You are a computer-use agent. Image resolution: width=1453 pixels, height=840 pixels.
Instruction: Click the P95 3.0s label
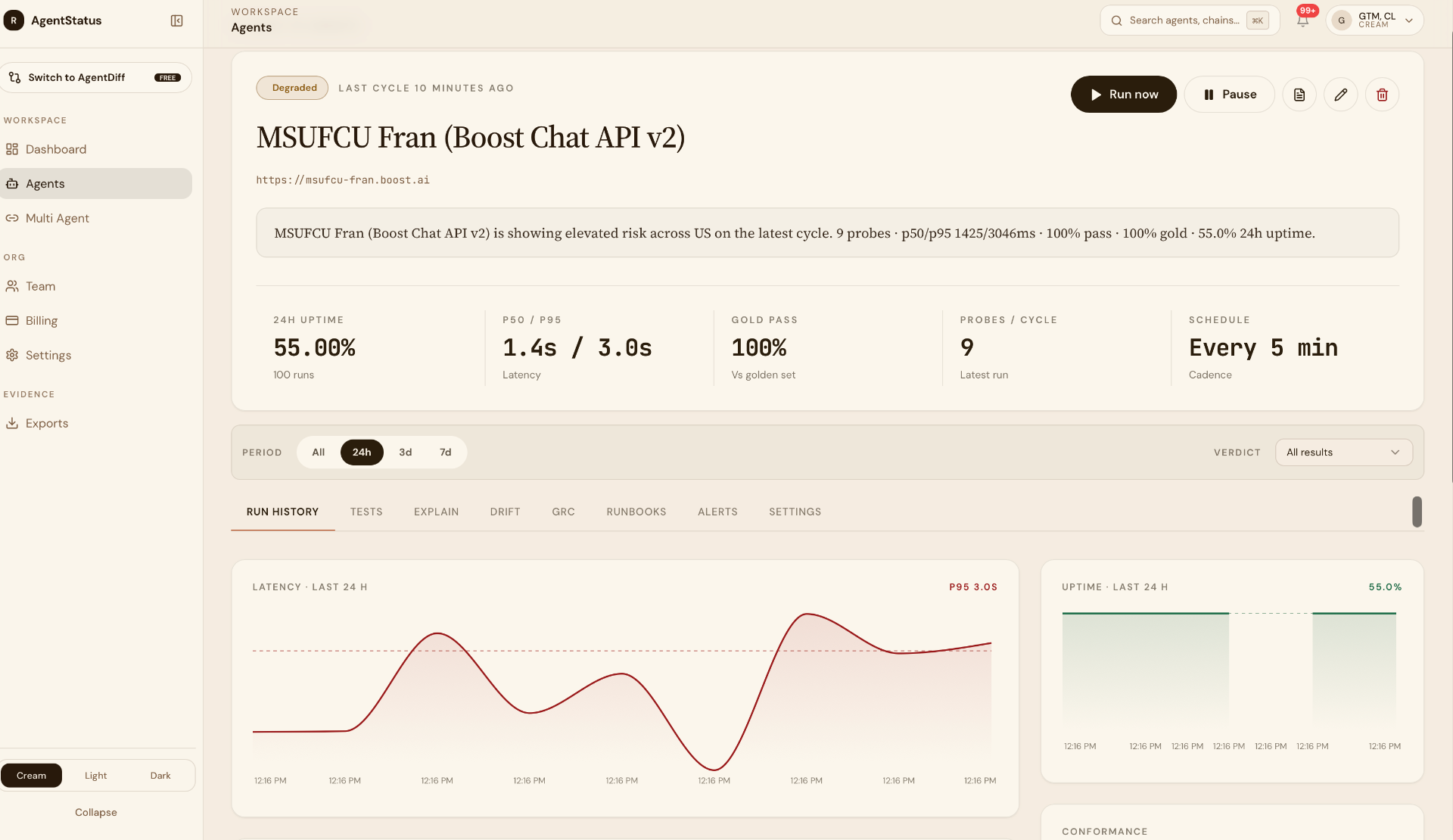point(973,587)
